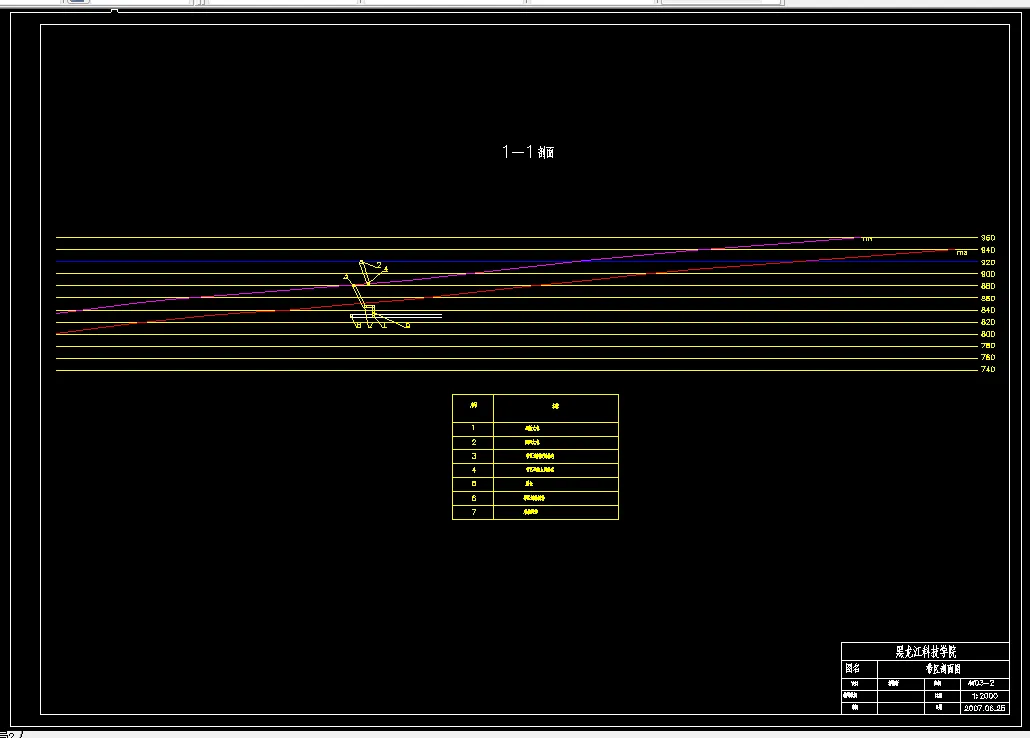Click the 740 elevation label
This screenshot has height=738, width=1030.
(x=987, y=369)
